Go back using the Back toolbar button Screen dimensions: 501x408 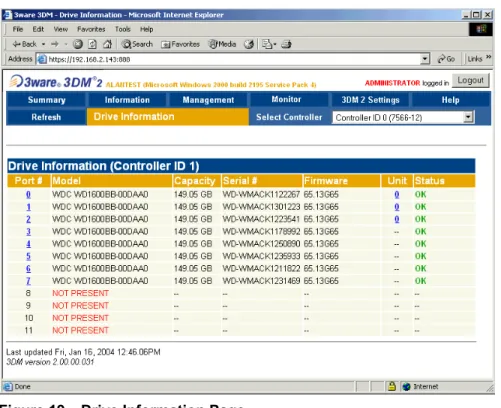tap(24, 44)
